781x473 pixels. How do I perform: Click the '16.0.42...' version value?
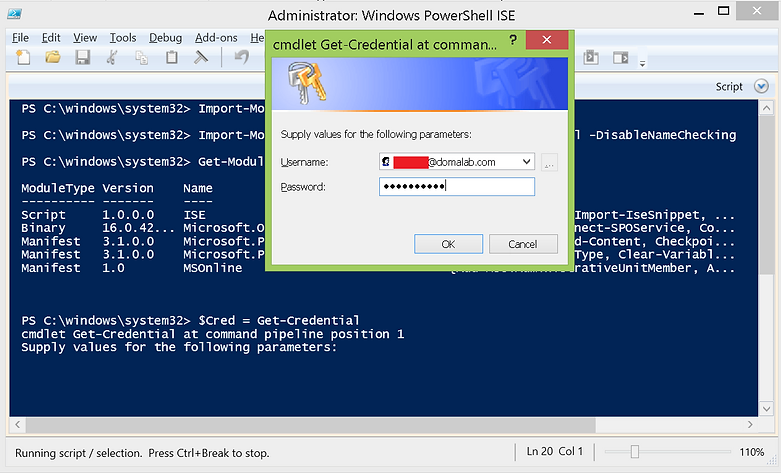(x=138, y=228)
